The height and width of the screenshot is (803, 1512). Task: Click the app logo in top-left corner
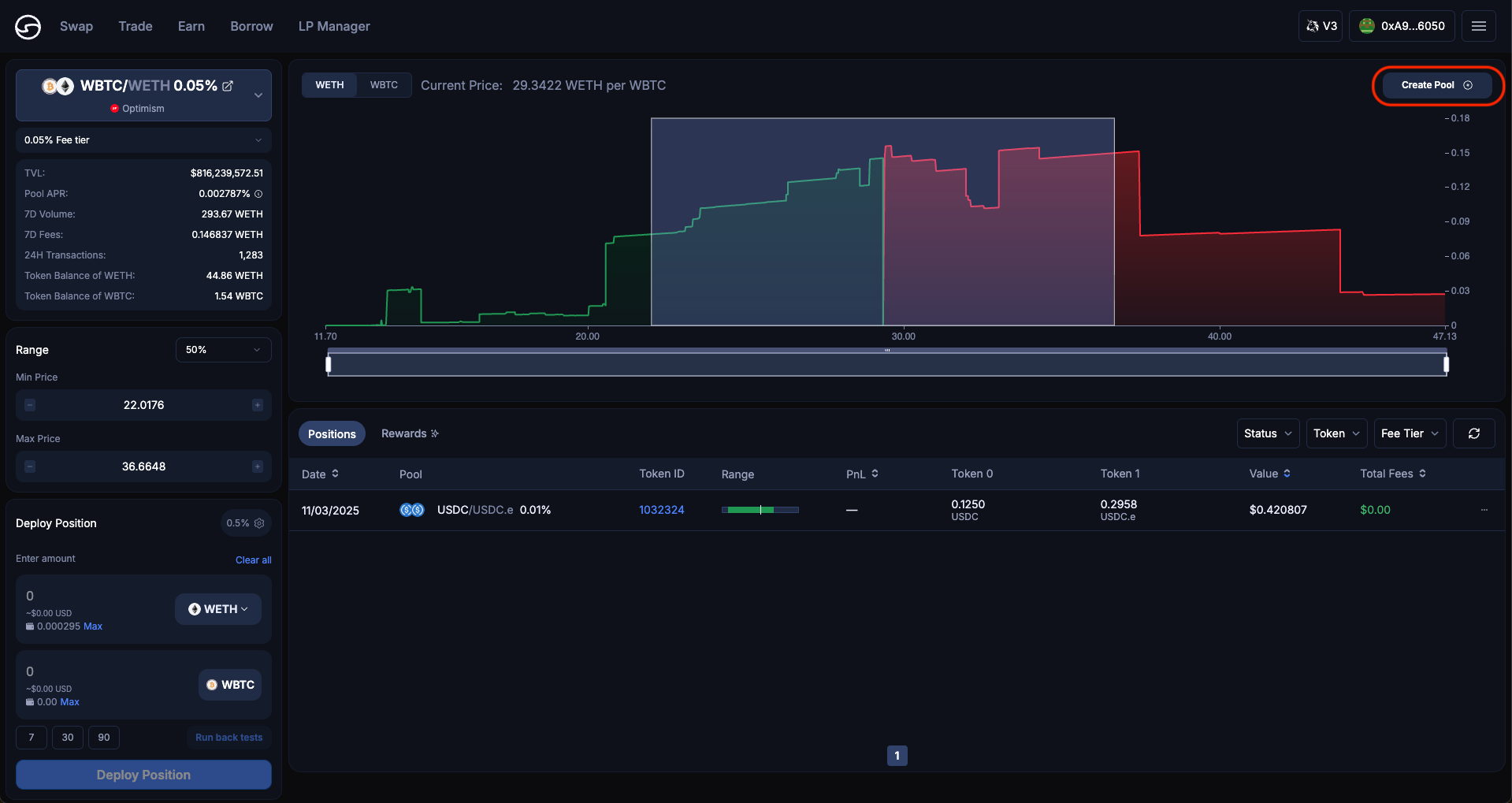tap(28, 27)
